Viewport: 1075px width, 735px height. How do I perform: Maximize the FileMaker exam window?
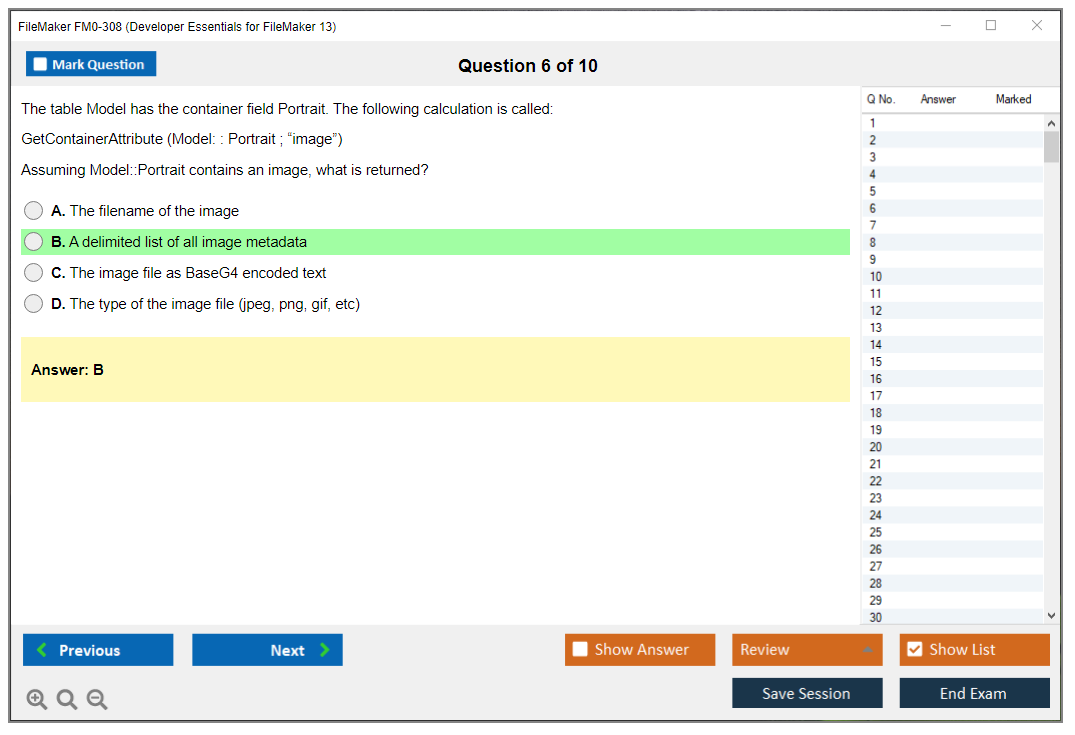pos(991,26)
